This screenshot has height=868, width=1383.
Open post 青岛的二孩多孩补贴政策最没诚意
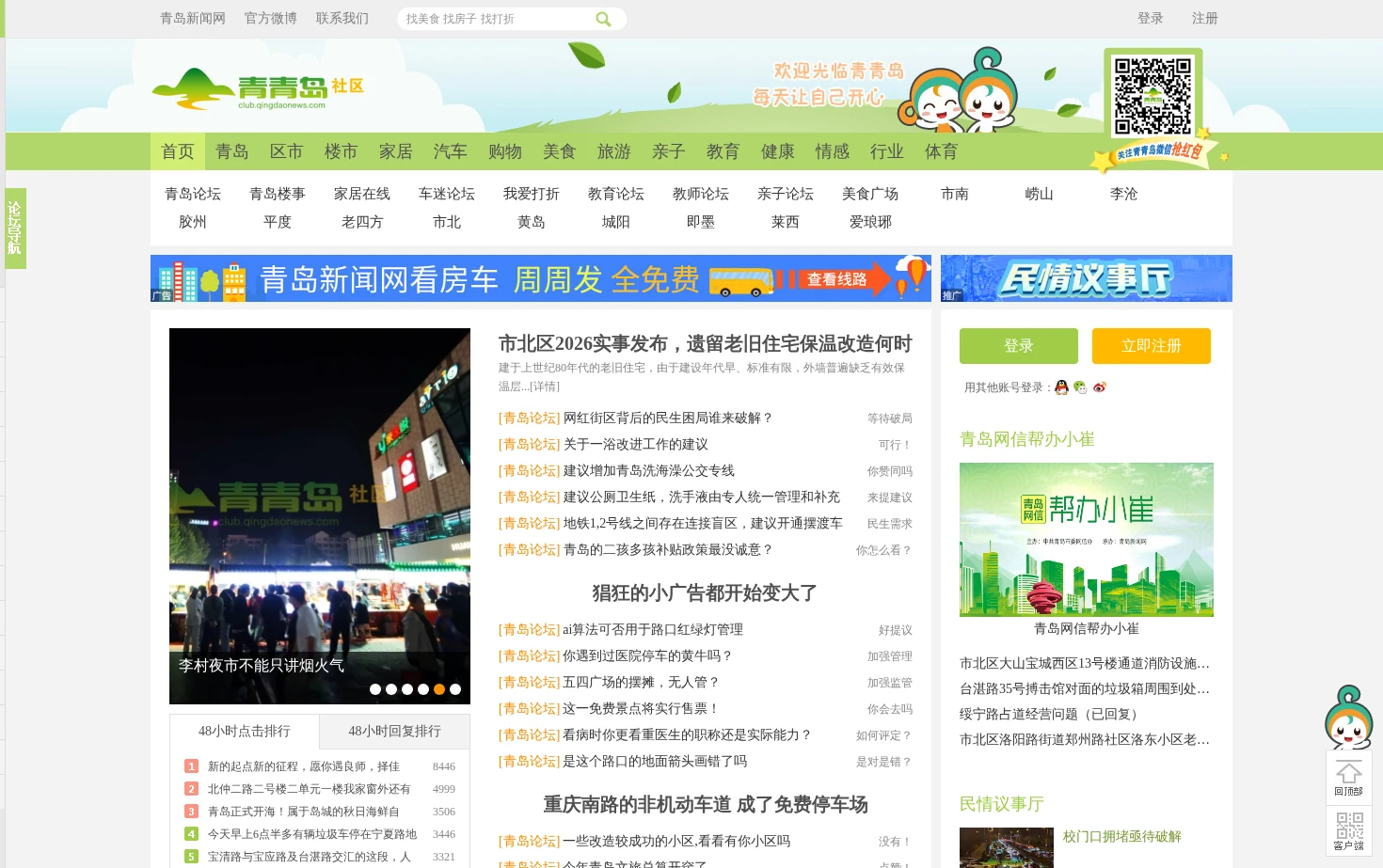[x=668, y=549]
